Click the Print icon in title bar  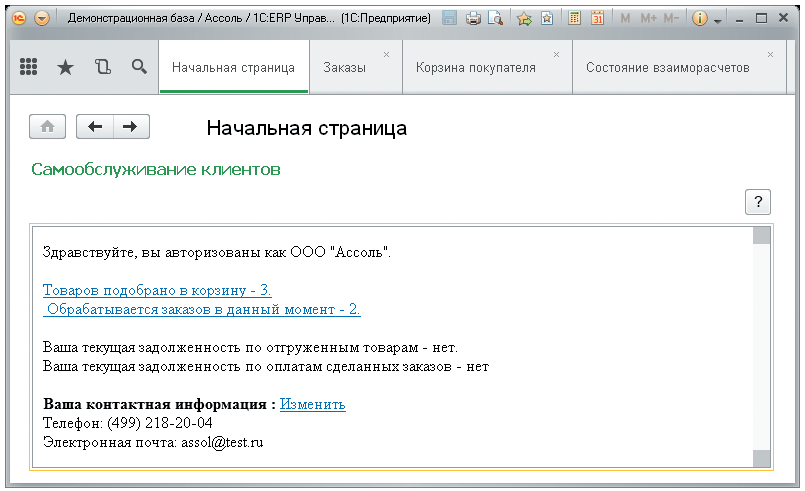coord(474,18)
